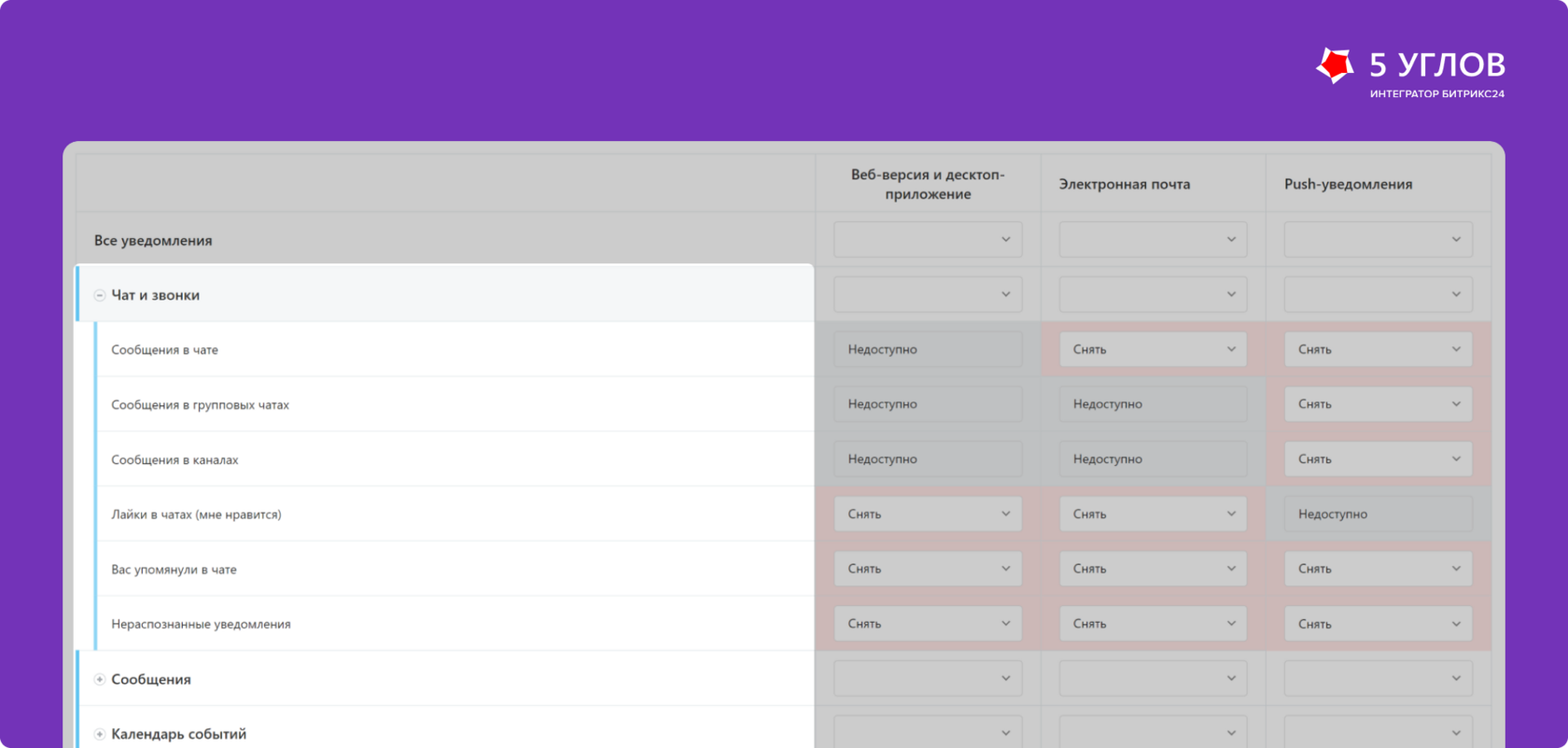Open Все уведомления dropdown under Электронная почта
This screenshot has height=748, width=1568.
tap(1153, 239)
